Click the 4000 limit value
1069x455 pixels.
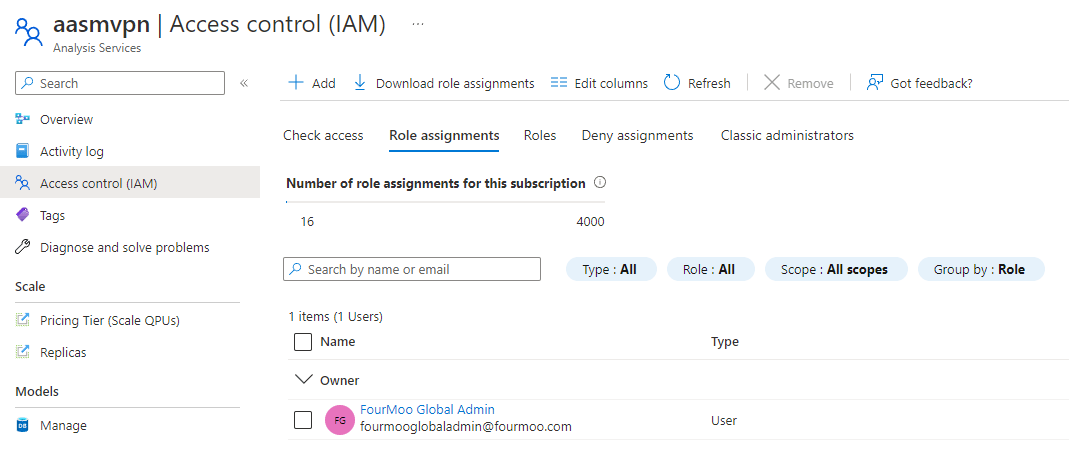pyautogui.click(x=590, y=222)
